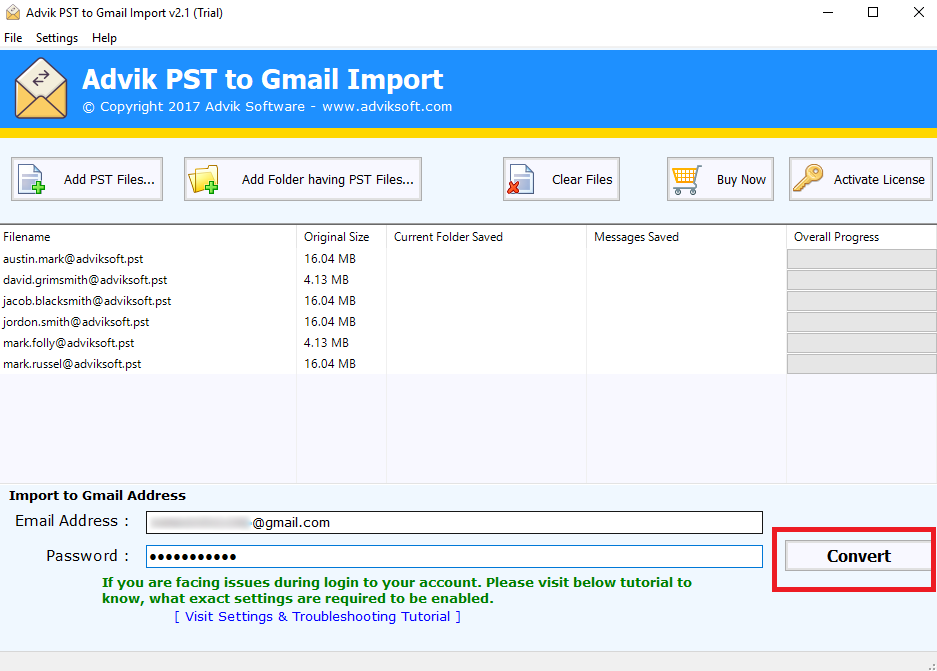Open the Help menu
This screenshot has height=671, width=937.
click(104, 38)
